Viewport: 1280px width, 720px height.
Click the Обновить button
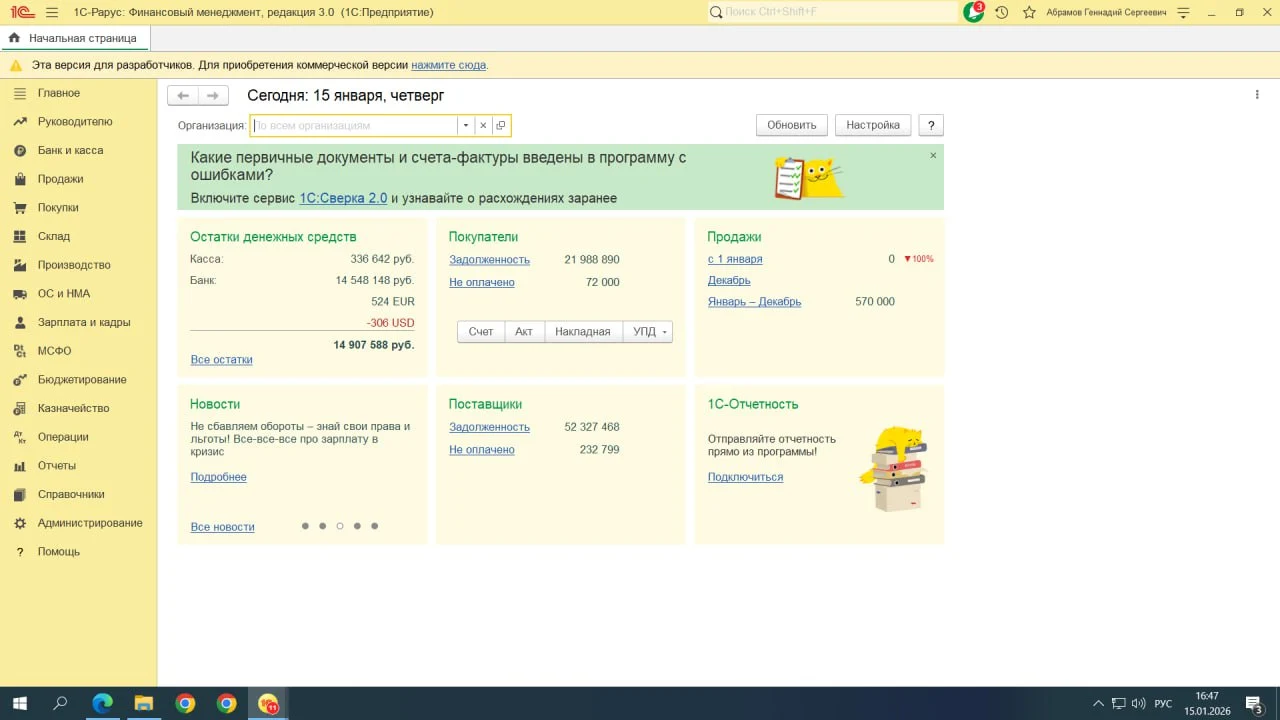(x=792, y=125)
